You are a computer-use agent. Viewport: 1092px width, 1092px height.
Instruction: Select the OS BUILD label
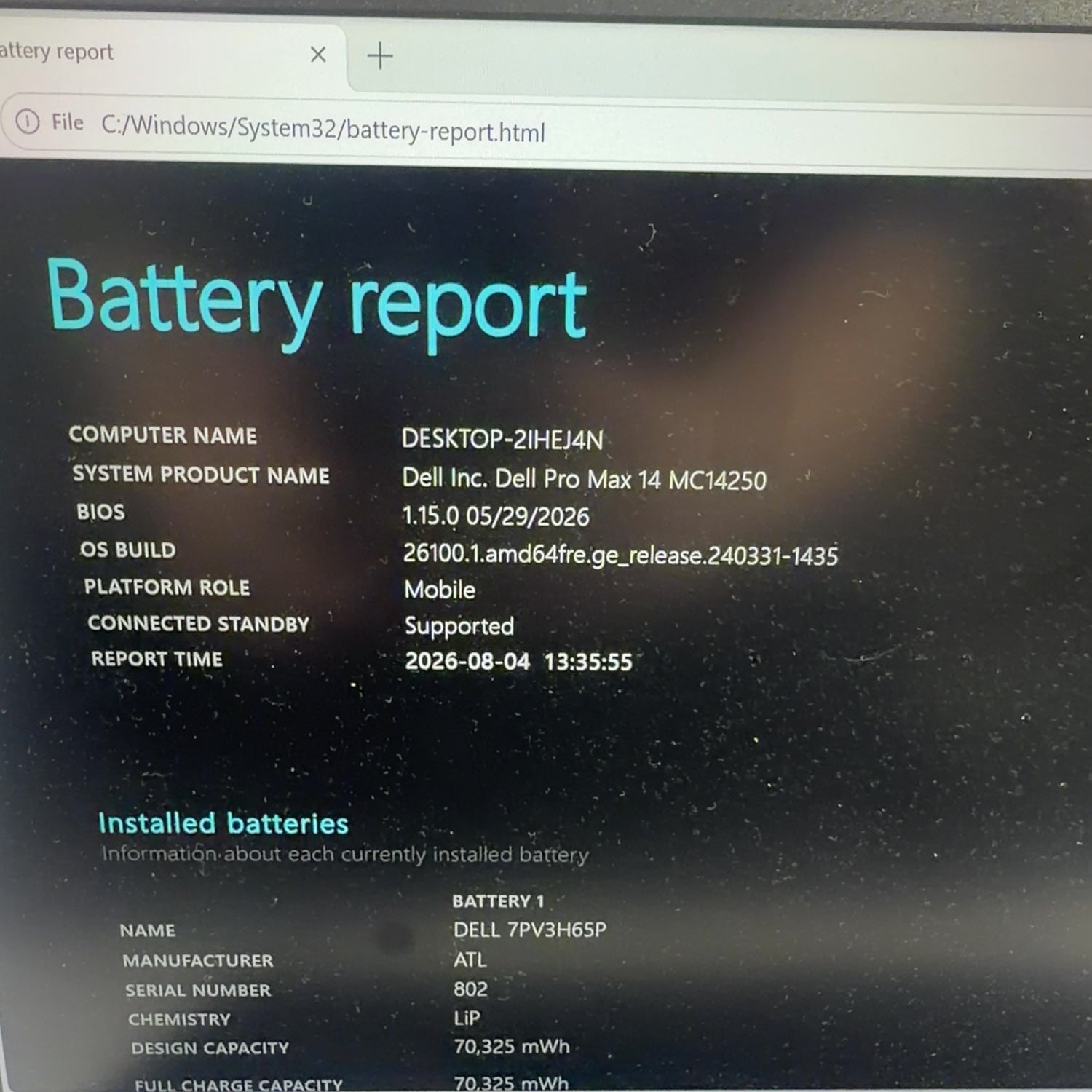point(128,550)
